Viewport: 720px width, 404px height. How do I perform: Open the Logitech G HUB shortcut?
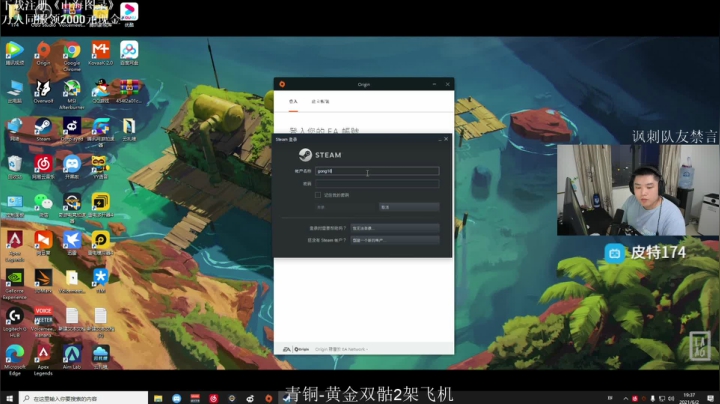[x=15, y=322]
